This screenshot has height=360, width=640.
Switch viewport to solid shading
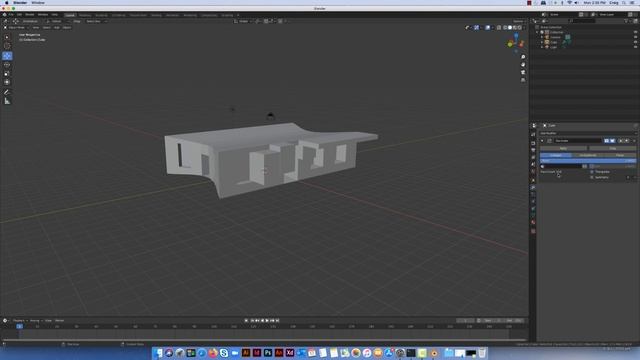[x=509, y=27]
